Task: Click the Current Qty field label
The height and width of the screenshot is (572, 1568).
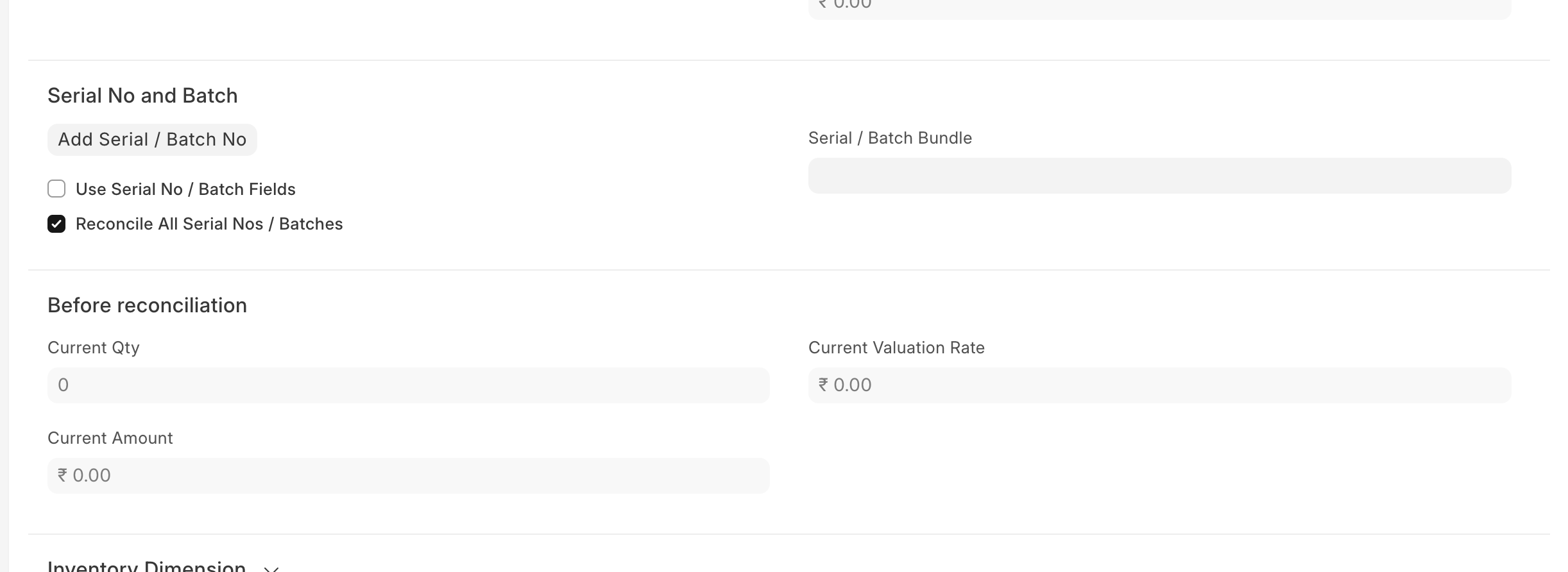Action: [x=94, y=348]
